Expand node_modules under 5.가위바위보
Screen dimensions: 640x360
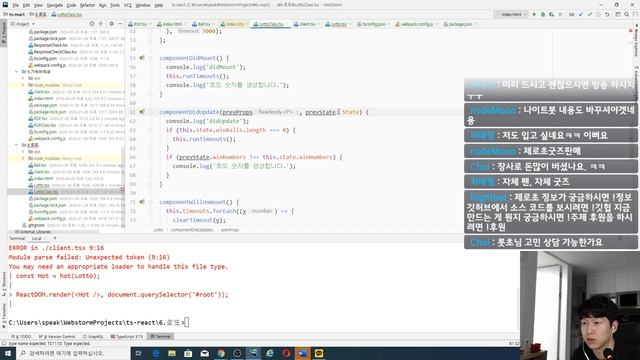(x=23, y=85)
